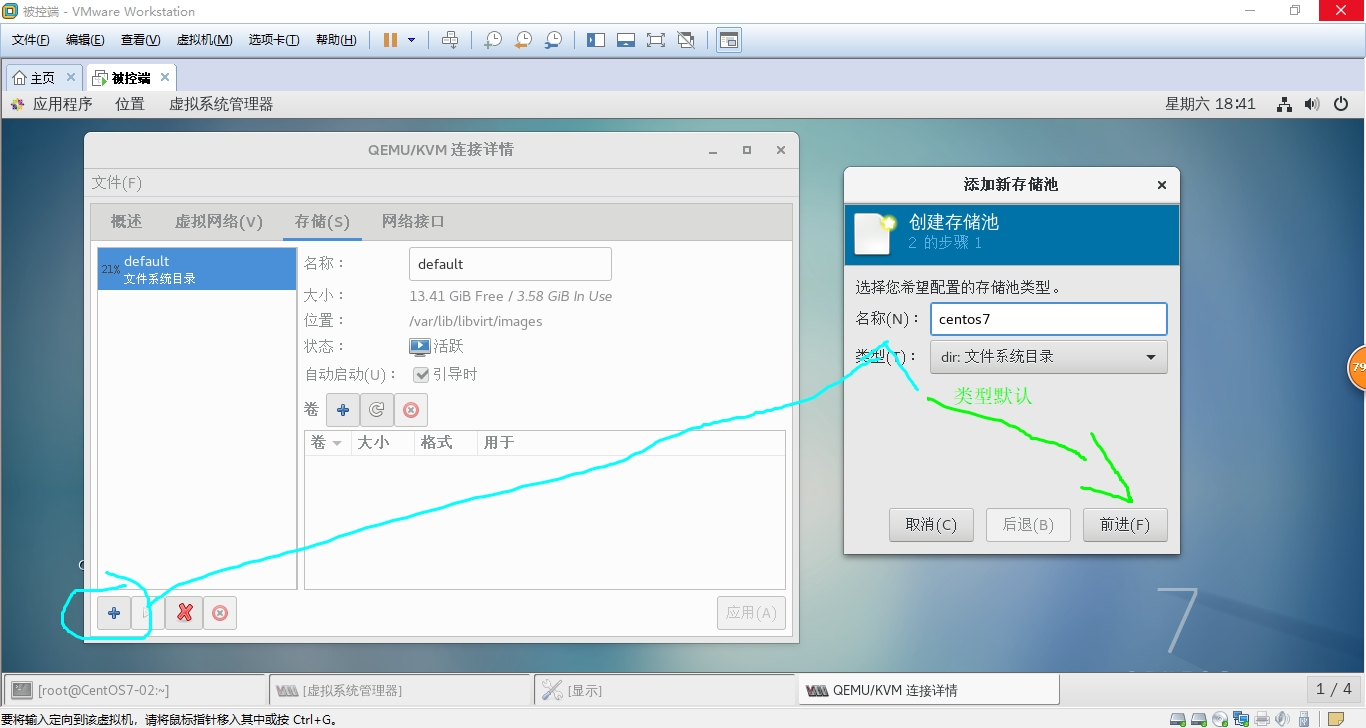
Task: Click 取消(C) in the add pool dialog
Action: [x=931, y=525]
